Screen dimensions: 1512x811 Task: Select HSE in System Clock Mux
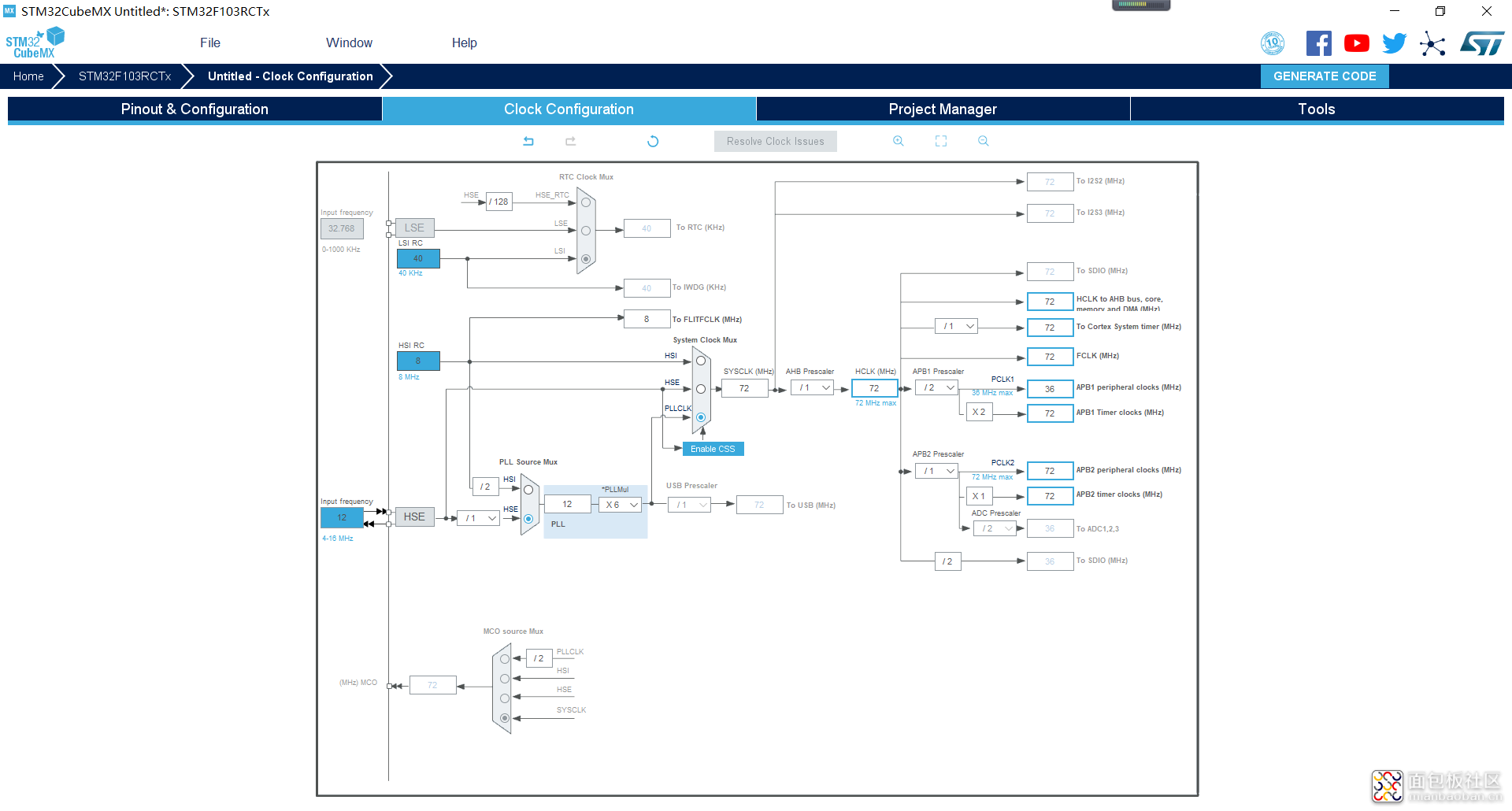[x=701, y=389]
